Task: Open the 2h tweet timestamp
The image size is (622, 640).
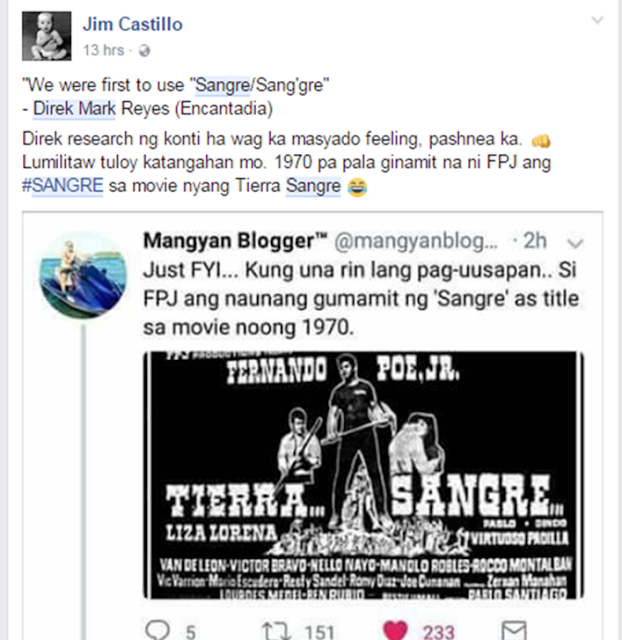Action: coord(535,241)
